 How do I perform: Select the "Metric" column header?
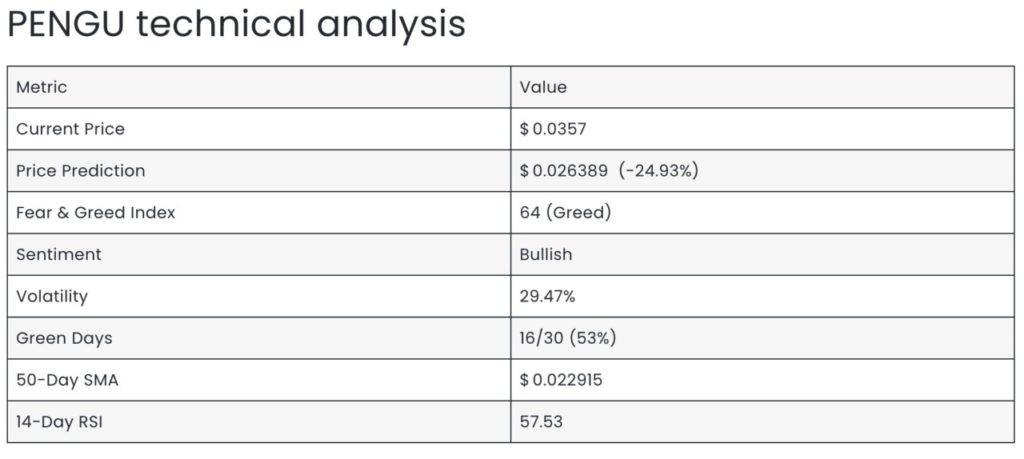42,87
